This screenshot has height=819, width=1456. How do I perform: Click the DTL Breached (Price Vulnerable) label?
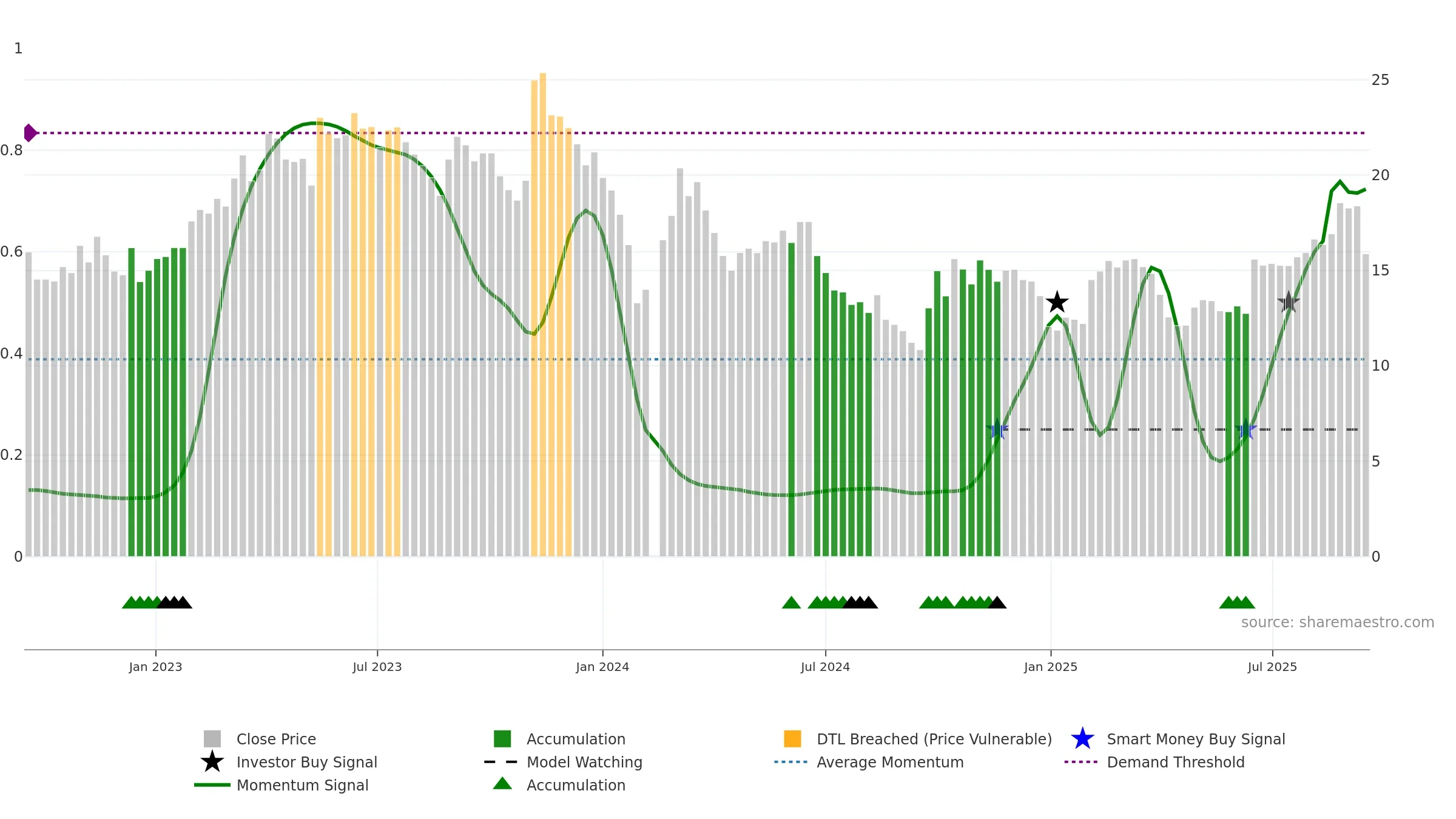[934, 739]
